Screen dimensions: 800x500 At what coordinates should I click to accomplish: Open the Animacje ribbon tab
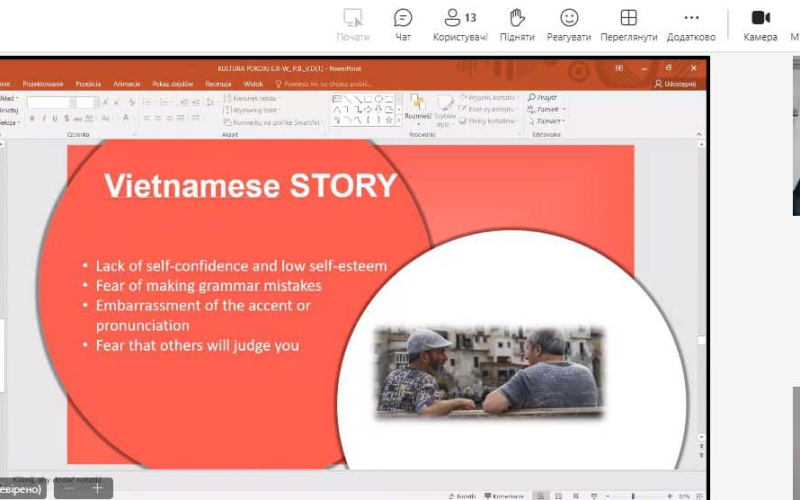point(127,84)
